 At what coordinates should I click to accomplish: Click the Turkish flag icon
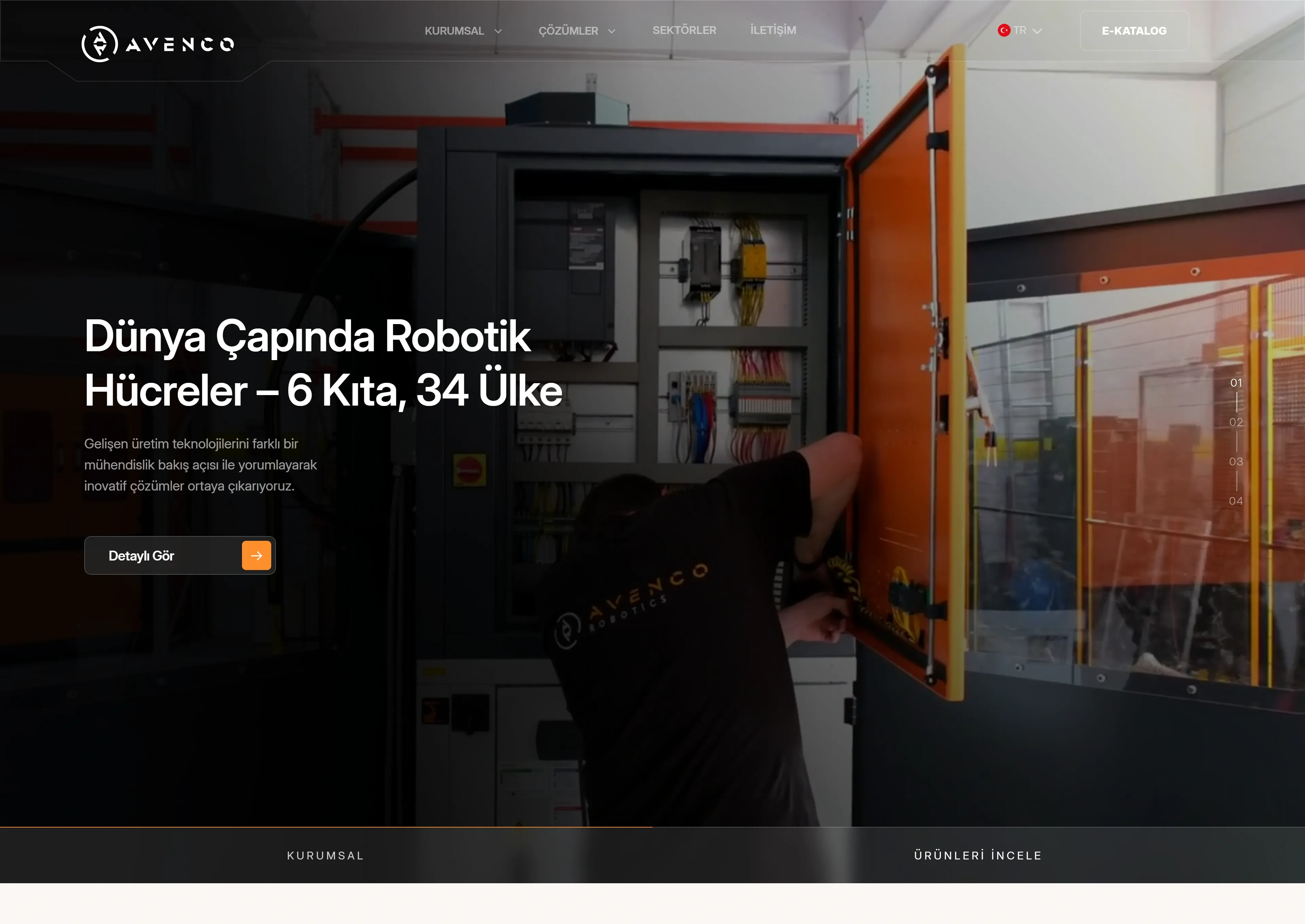click(x=1004, y=30)
